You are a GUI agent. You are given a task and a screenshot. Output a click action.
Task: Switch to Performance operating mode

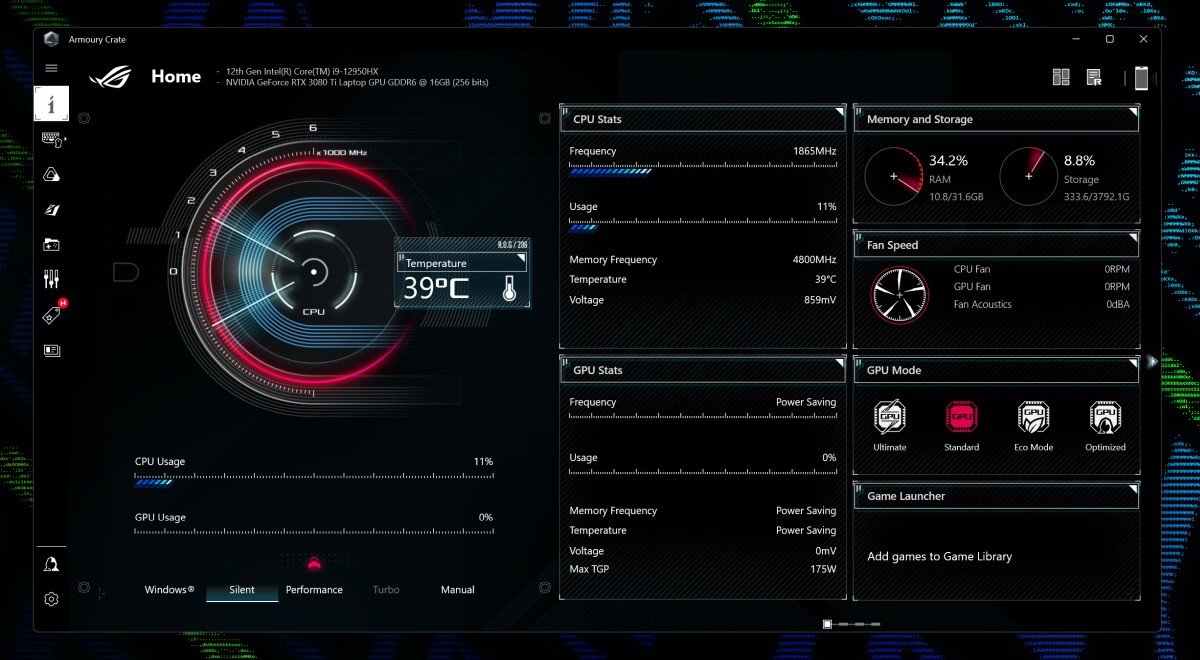[314, 590]
